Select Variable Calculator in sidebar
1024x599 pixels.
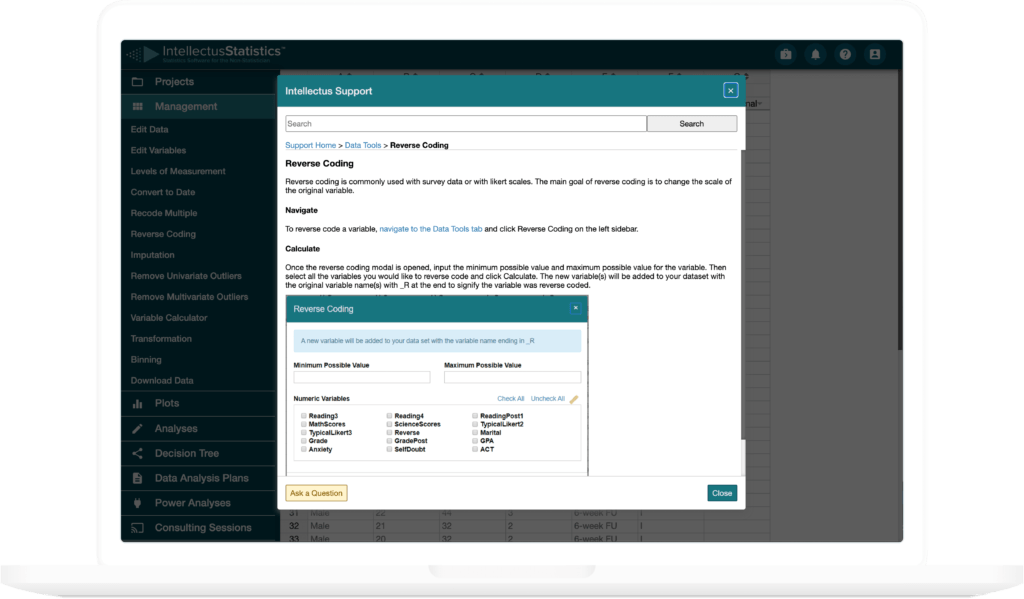[x=168, y=317]
